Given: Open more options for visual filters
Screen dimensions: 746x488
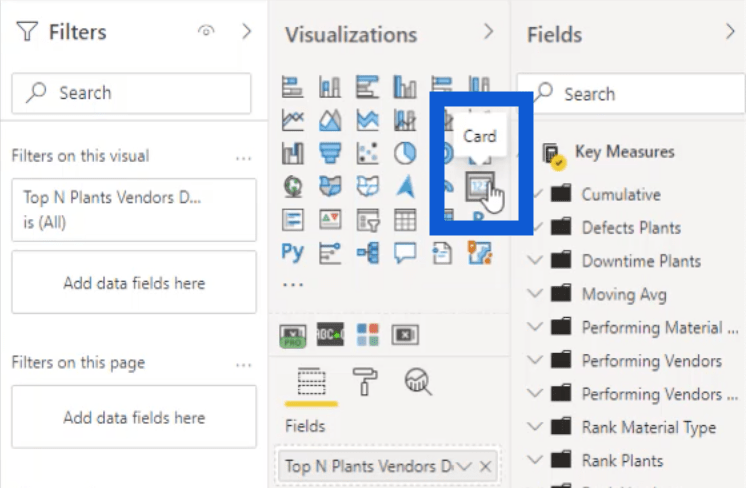Looking at the screenshot, I should click(244, 158).
